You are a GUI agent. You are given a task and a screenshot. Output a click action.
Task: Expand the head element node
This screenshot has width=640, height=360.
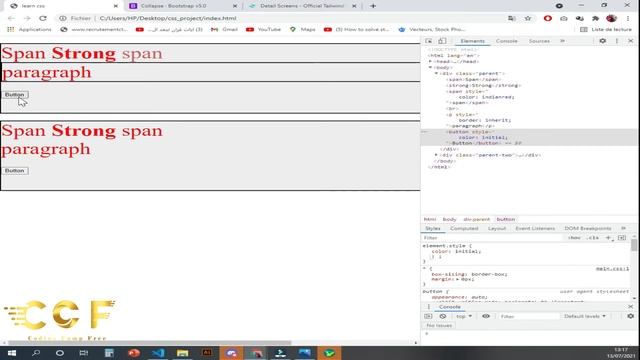click(x=430, y=61)
